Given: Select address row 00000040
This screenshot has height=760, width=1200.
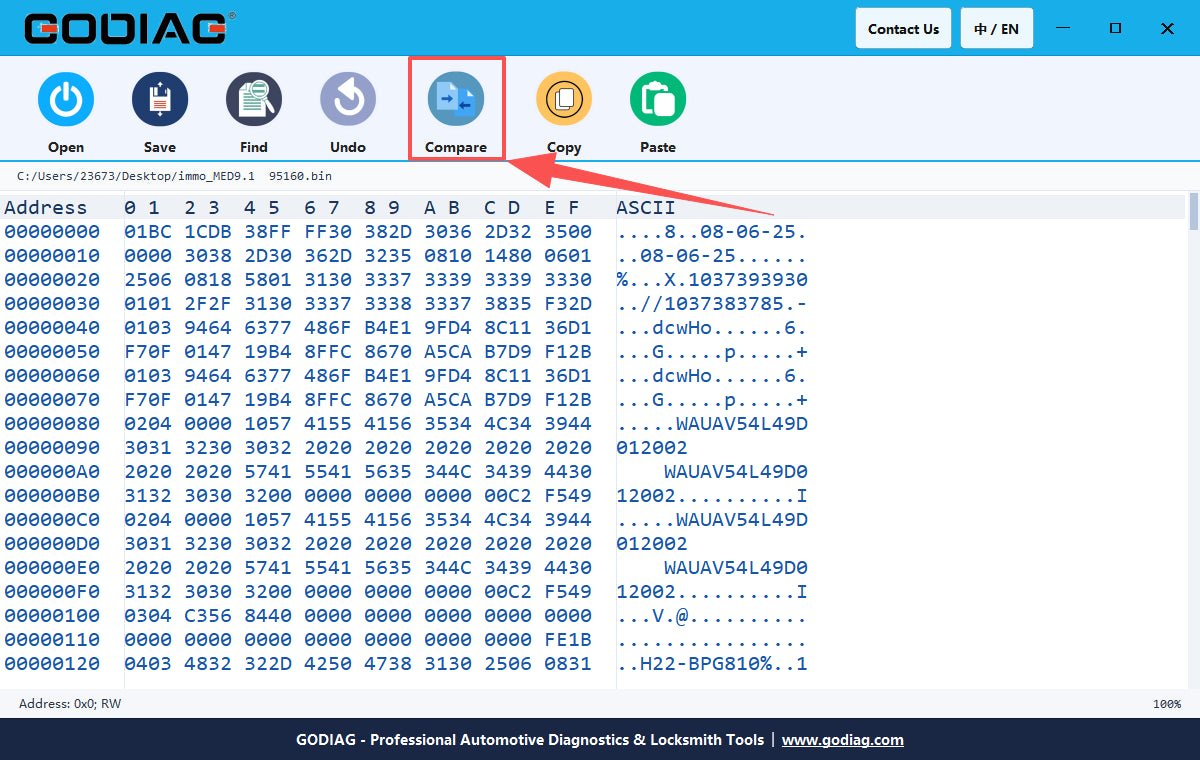Looking at the screenshot, I should coord(52,328).
